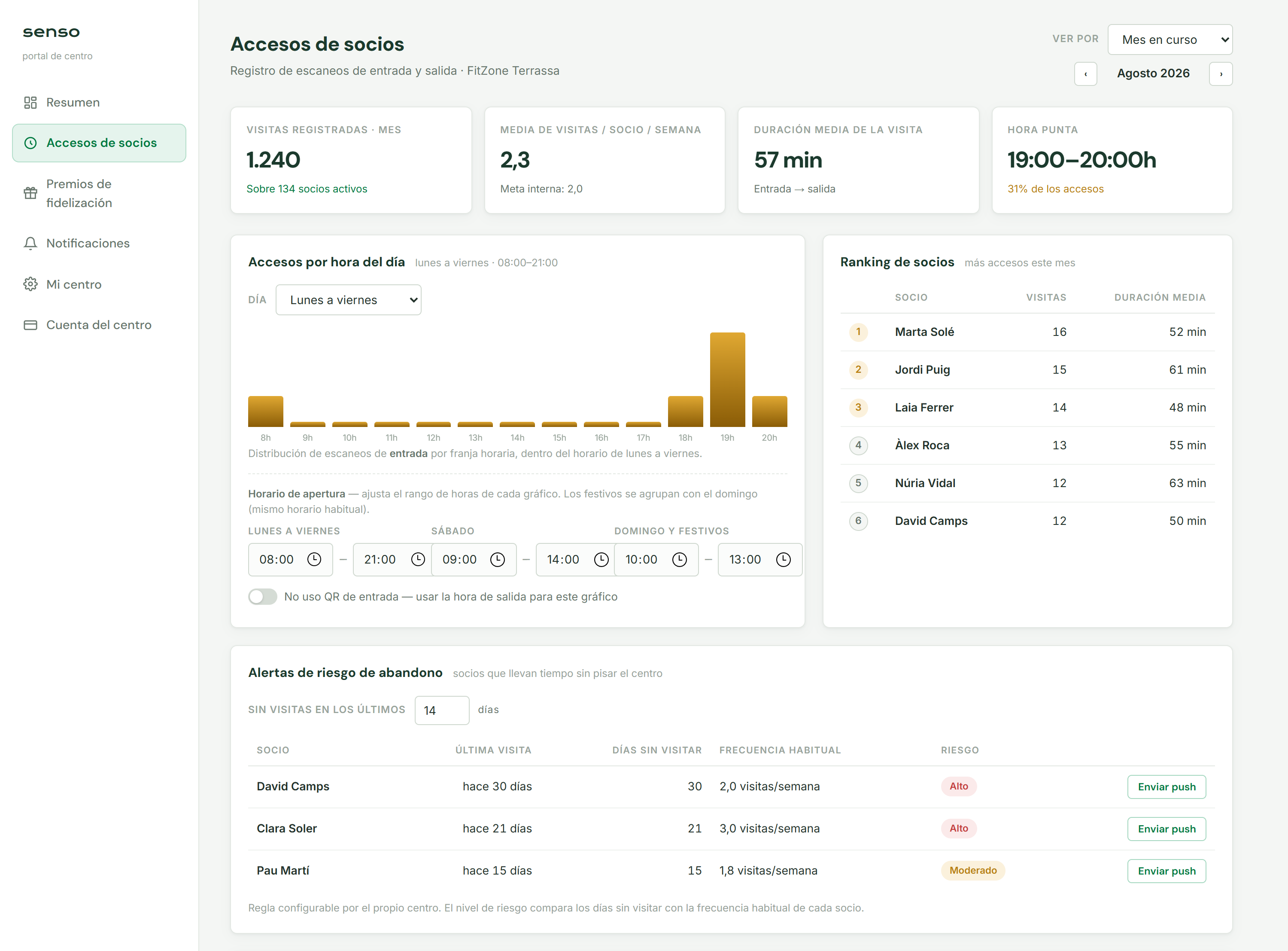Screen dimensions: 1288x951
Task: Click 'hace 21 días' for Clara Soler
Action: tap(497, 829)
